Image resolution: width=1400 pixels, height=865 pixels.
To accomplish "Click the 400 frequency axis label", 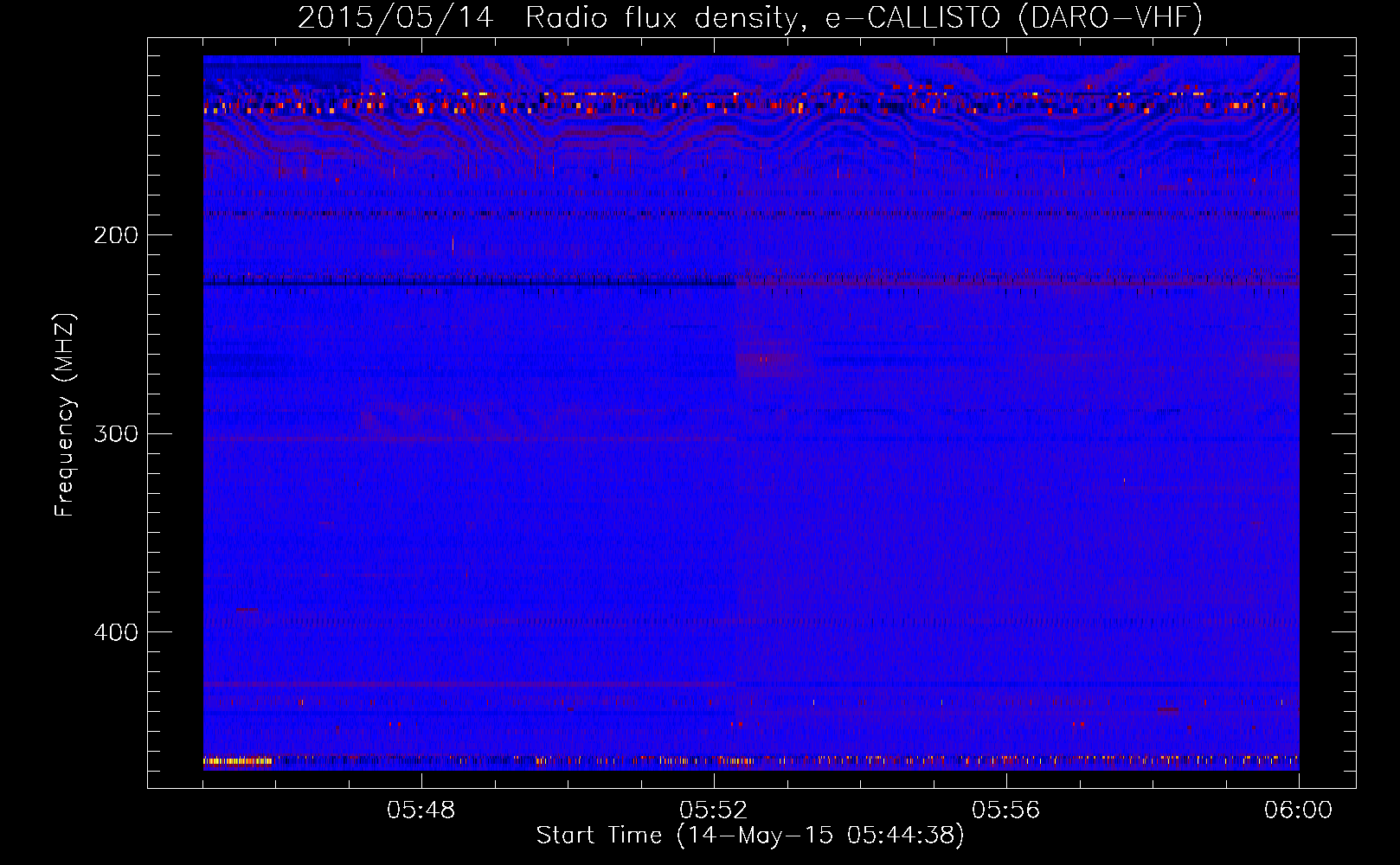I will click(x=116, y=632).
